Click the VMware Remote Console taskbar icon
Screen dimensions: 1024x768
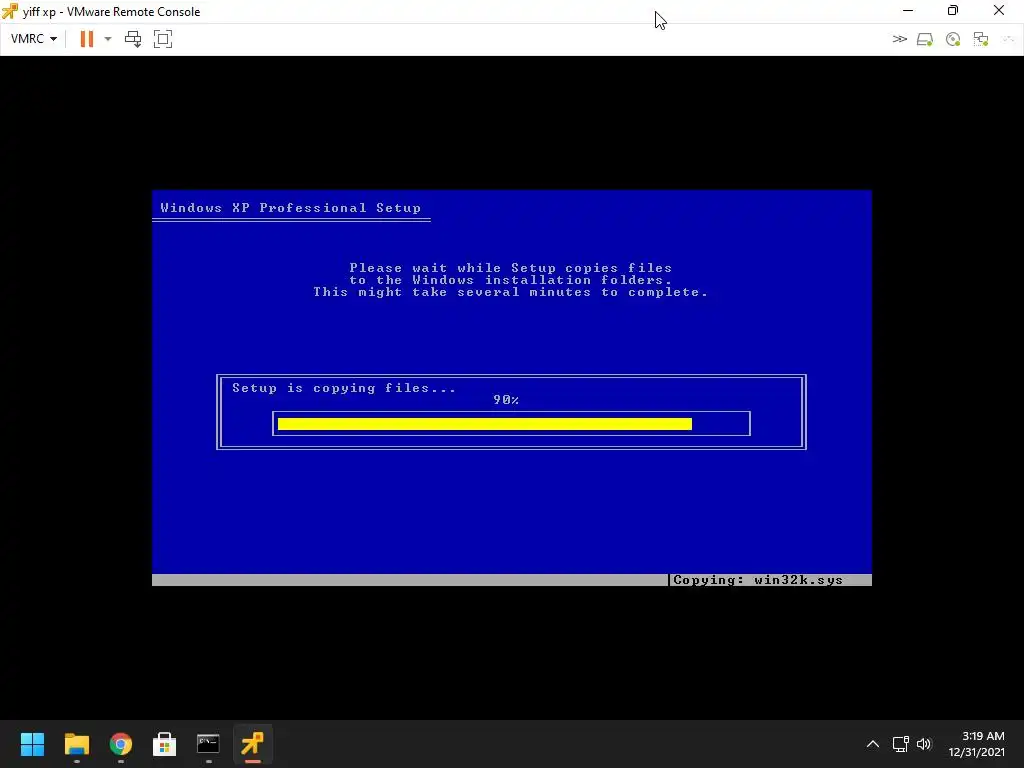pos(253,744)
